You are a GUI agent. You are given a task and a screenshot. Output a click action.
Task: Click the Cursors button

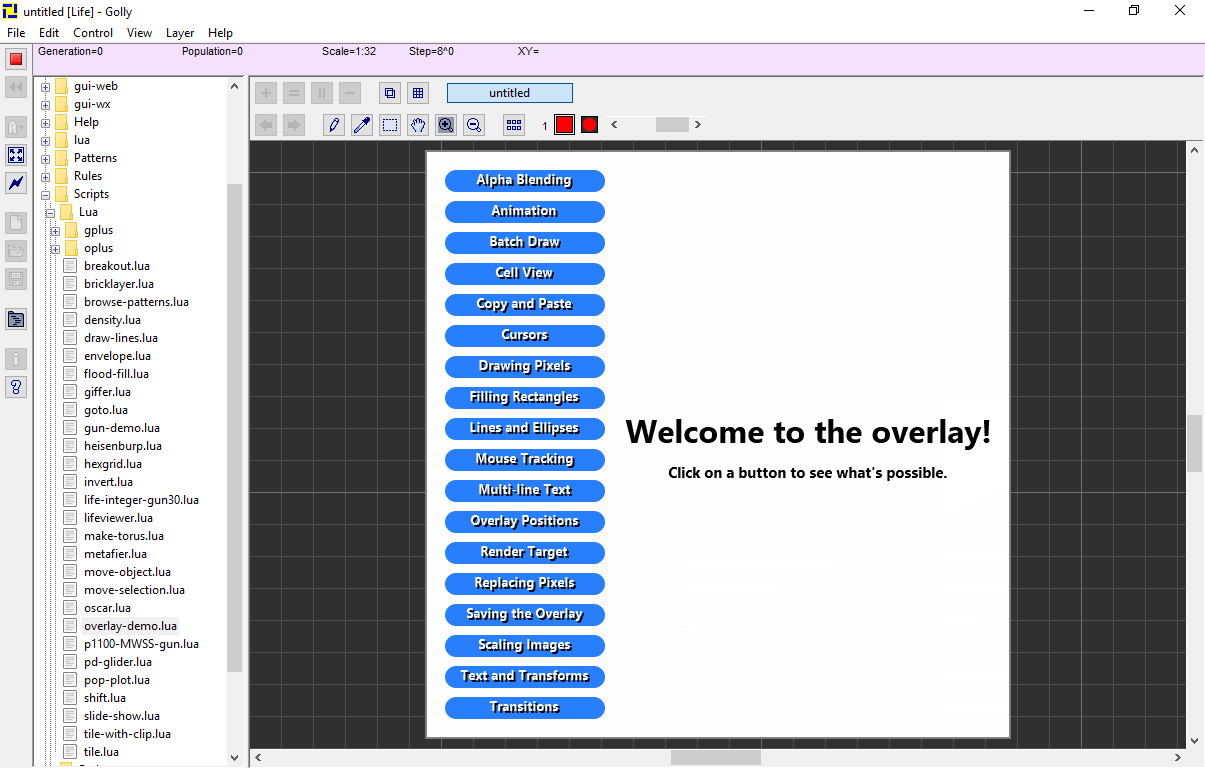[x=525, y=336]
